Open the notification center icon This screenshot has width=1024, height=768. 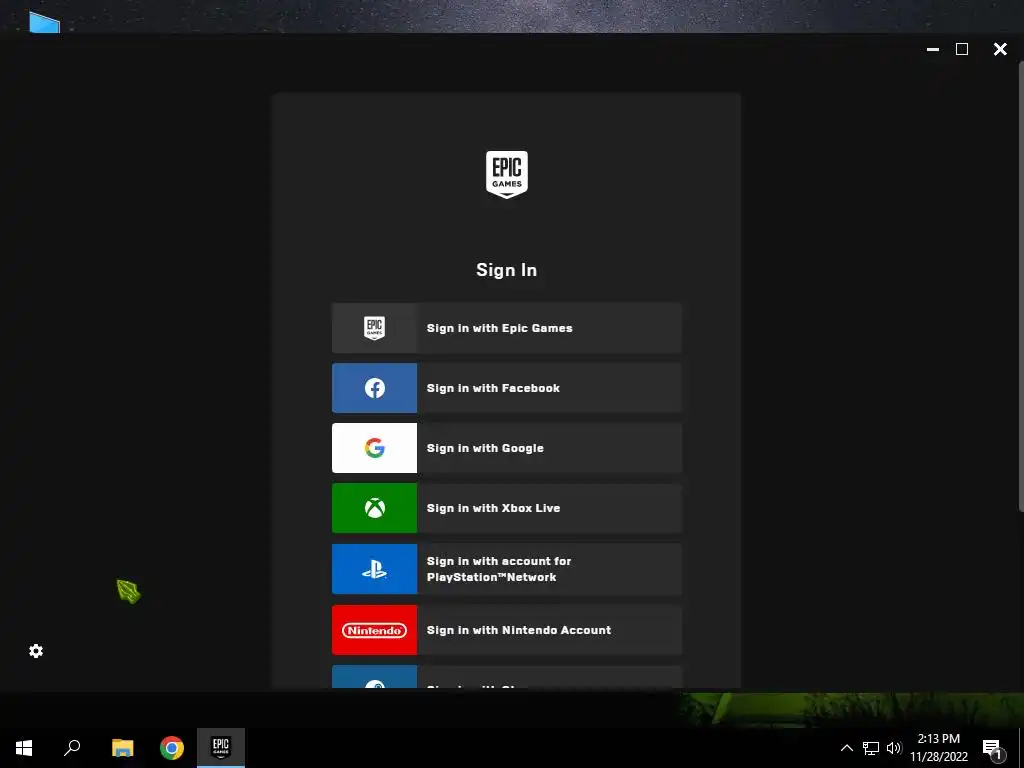click(x=993, y=749)
